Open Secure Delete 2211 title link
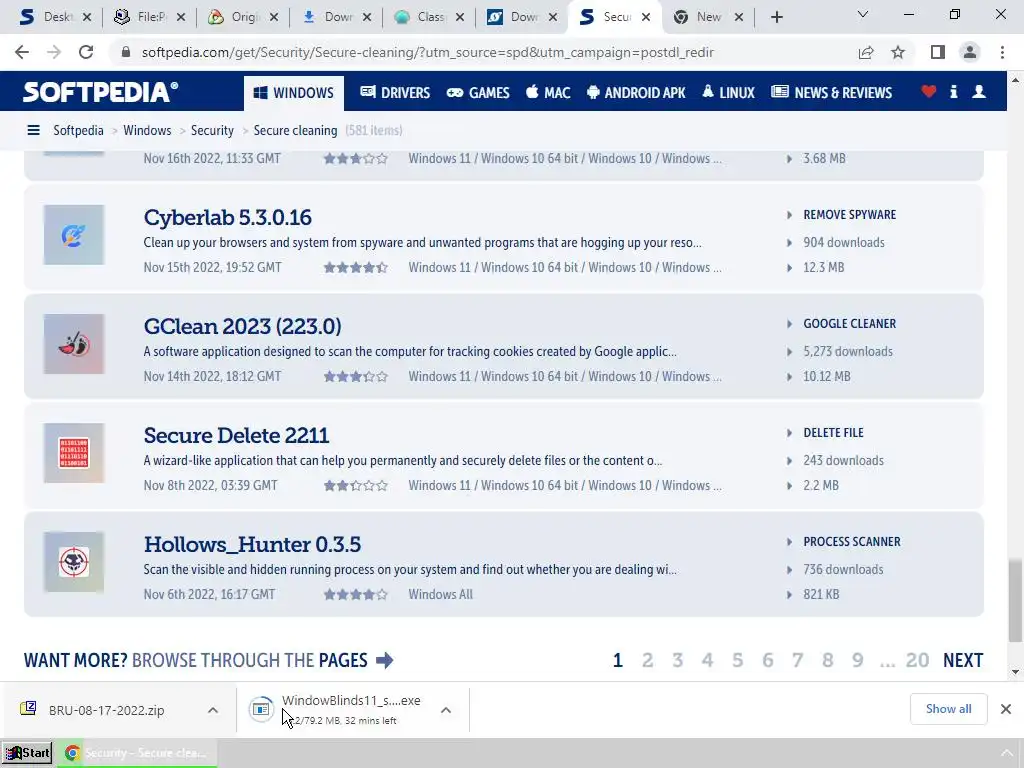 [x=236, y=436]
